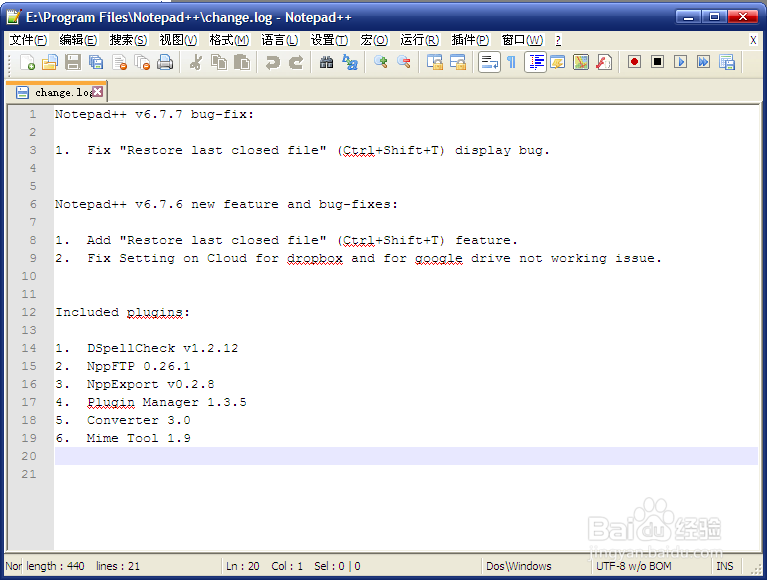This screenshot has width=767, height=580.
Task: Start macro recording
Action: tap(634, 62)
